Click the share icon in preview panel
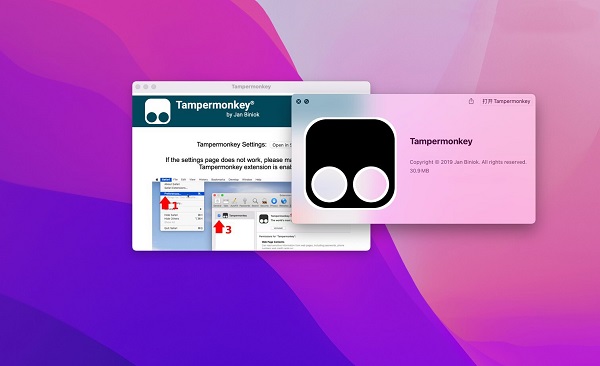Screen dimensions: 600x366 click(x=471, y=101)
